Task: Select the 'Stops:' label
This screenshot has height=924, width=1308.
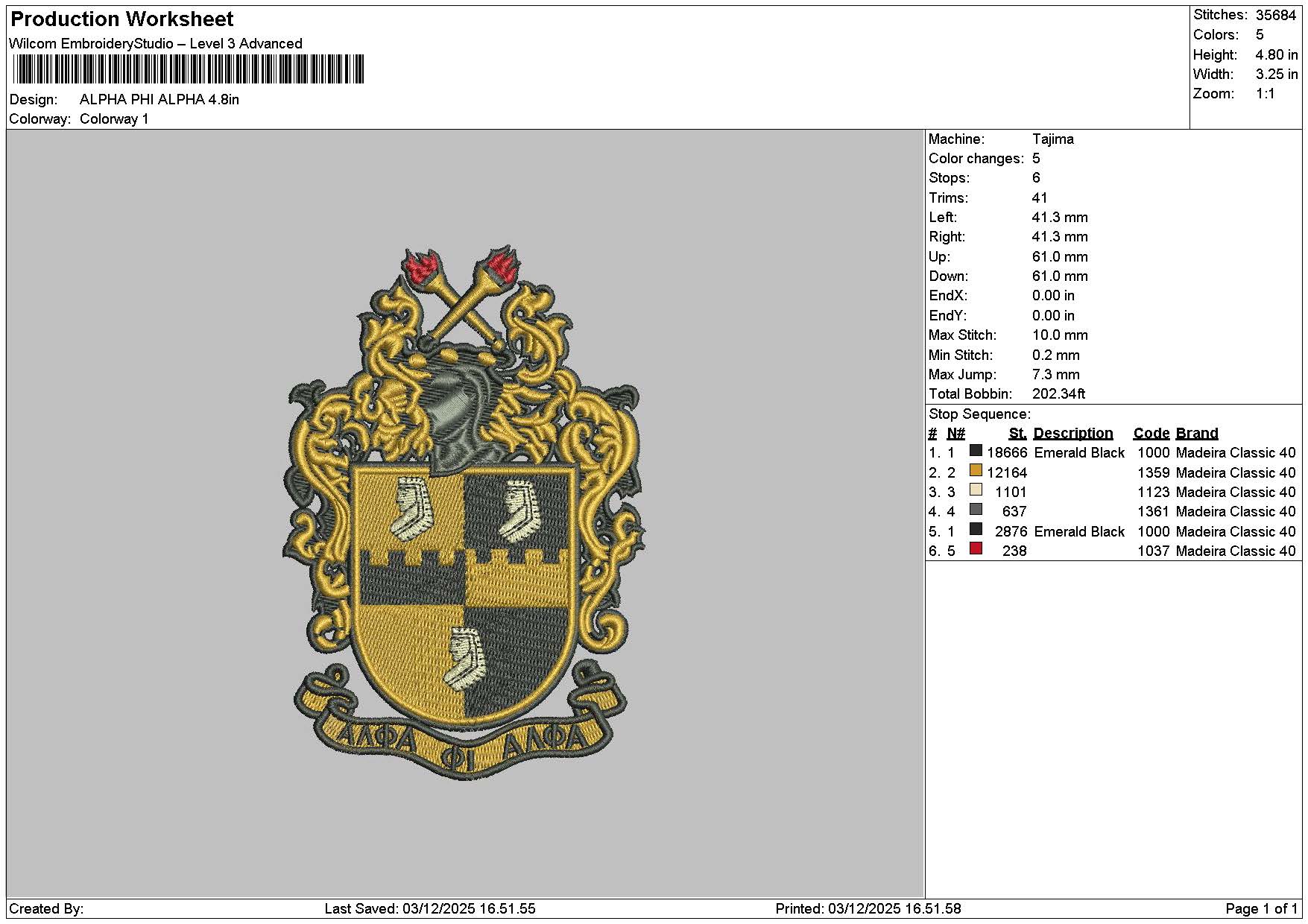Action: coord(950,178)
